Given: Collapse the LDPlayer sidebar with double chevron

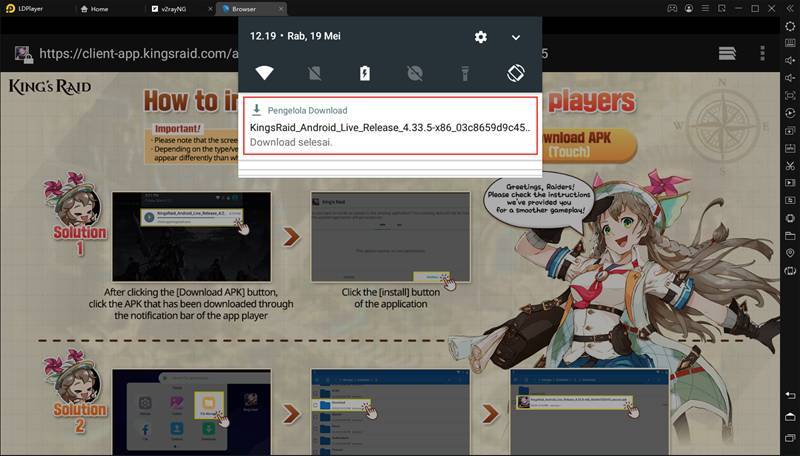Looking at the screenshot, I should (x=790, y=9).
